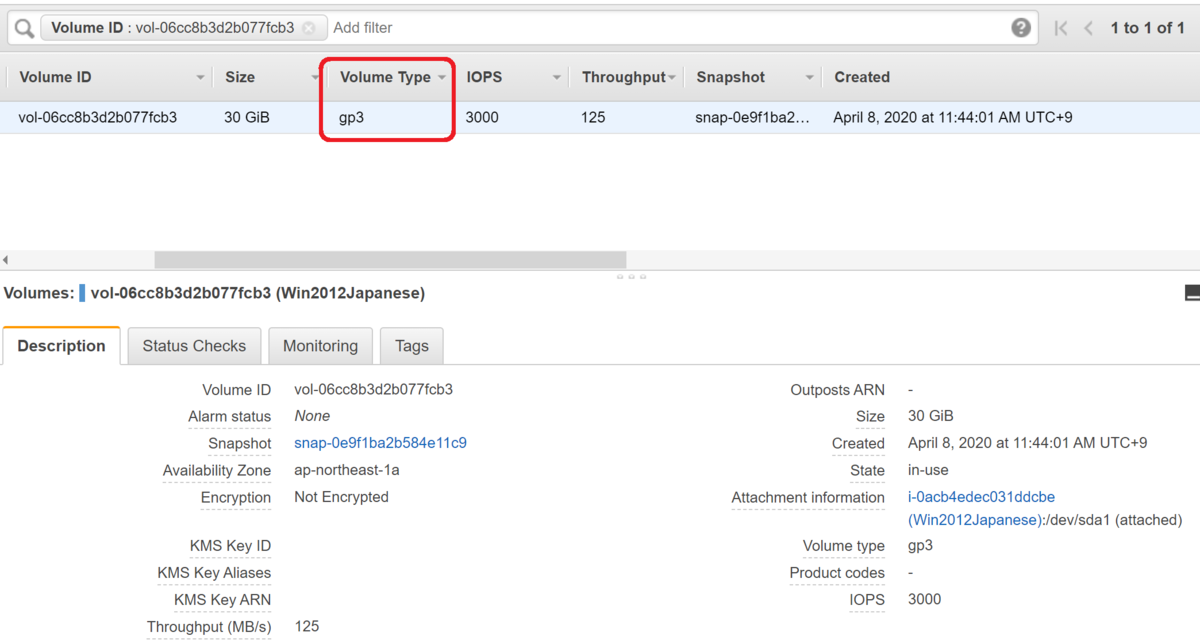1200x640 pixels.
Task: Click the 125 throughput table cell
Action: [x=593, y=117]
